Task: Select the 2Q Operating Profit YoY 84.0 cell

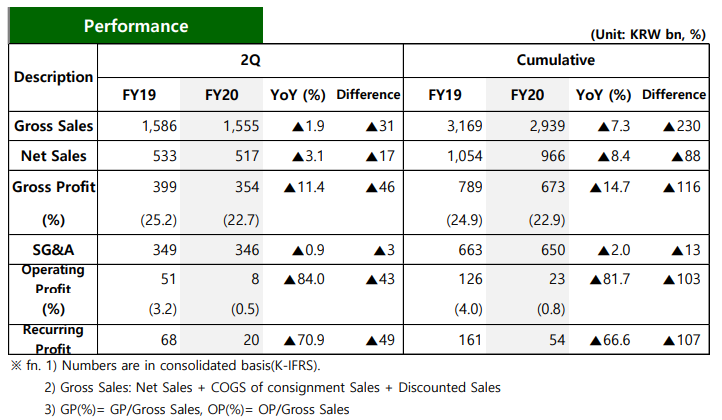Action: pos(304,279)
